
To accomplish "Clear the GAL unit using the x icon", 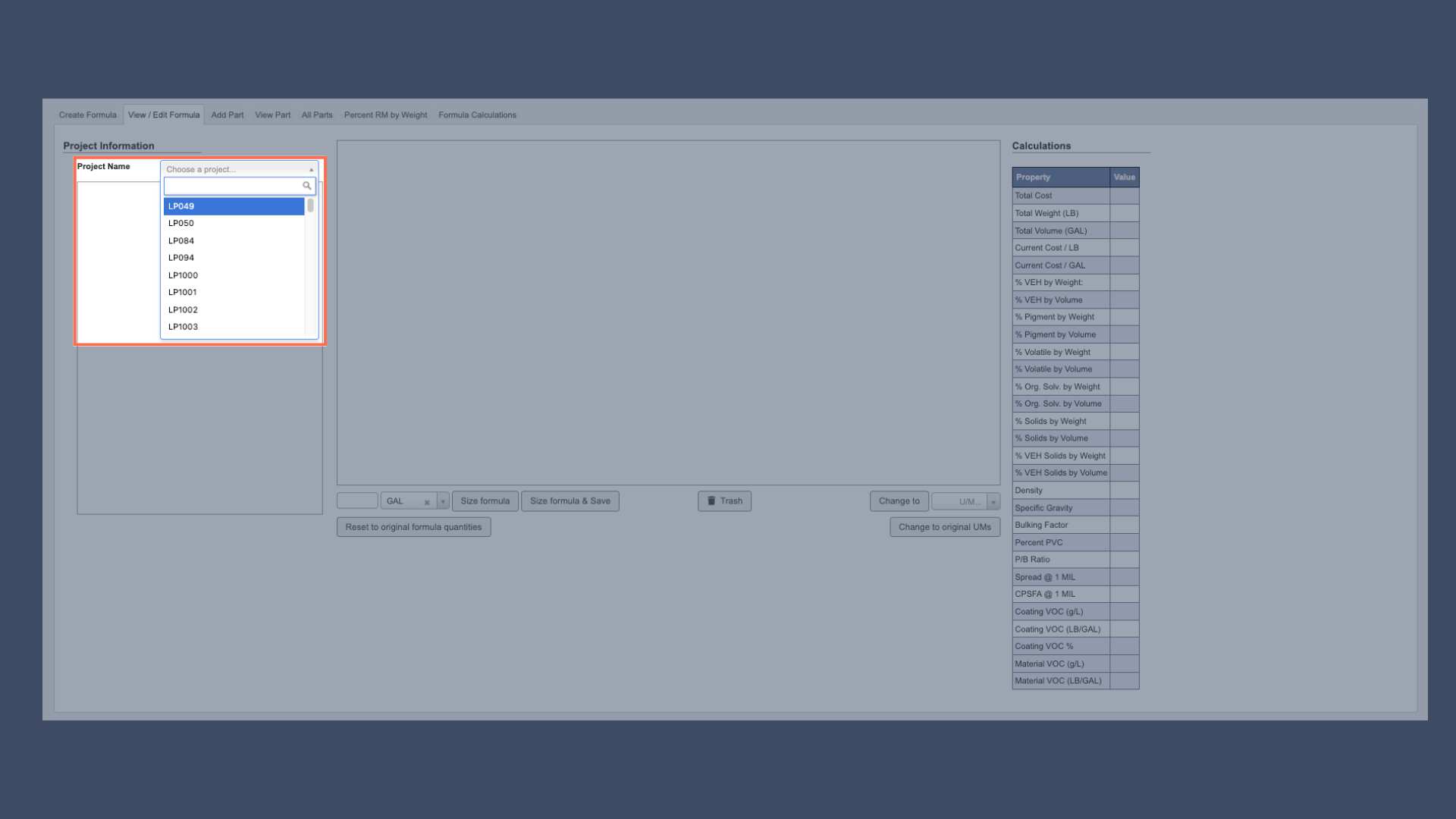I will point(427,501).
